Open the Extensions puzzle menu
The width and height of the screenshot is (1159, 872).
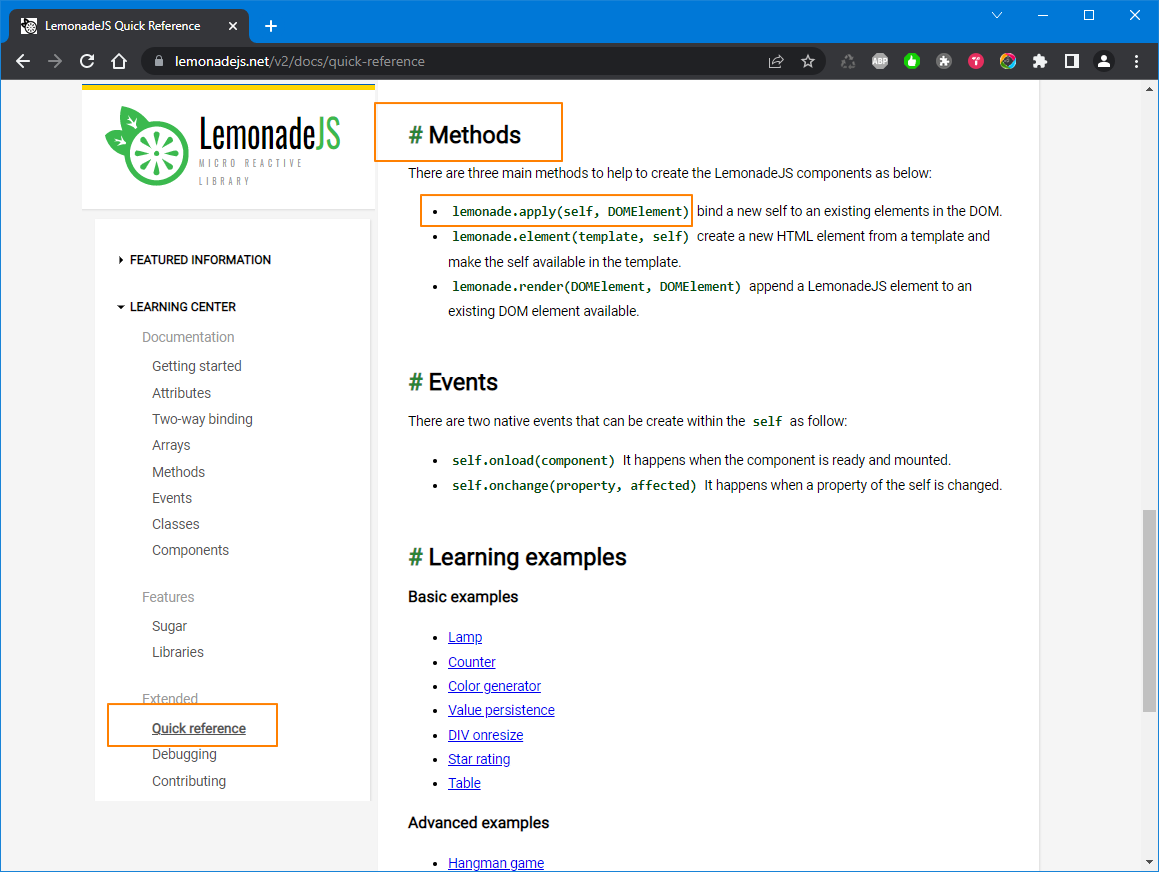point(1040,61)
